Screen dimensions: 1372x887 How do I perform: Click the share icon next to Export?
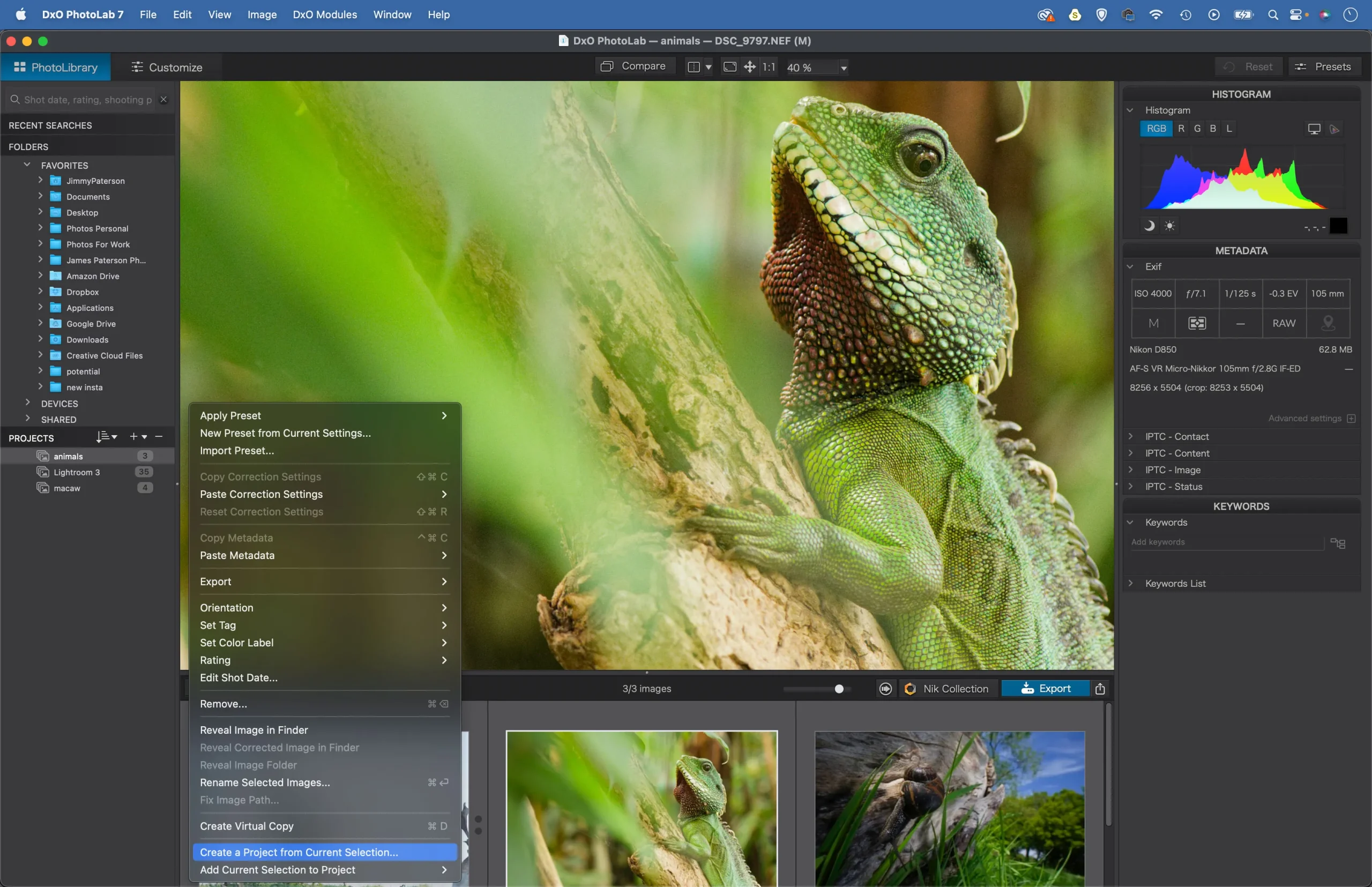click(x=1100, y=688)
